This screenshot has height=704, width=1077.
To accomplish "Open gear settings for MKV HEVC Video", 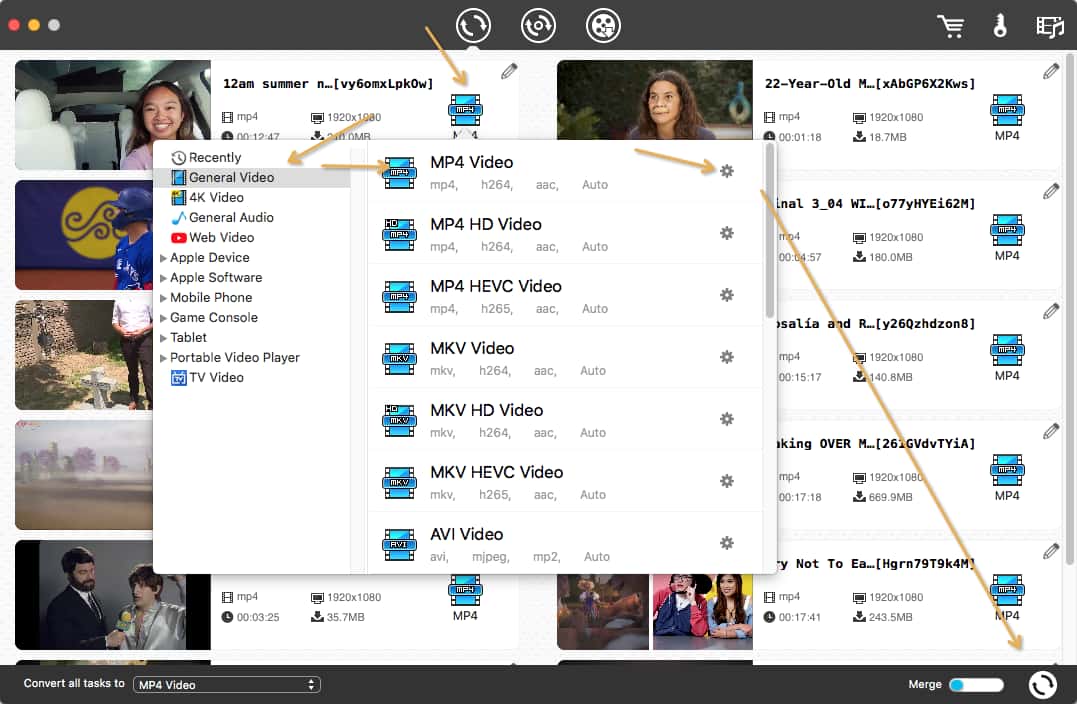I will point(727,481).
